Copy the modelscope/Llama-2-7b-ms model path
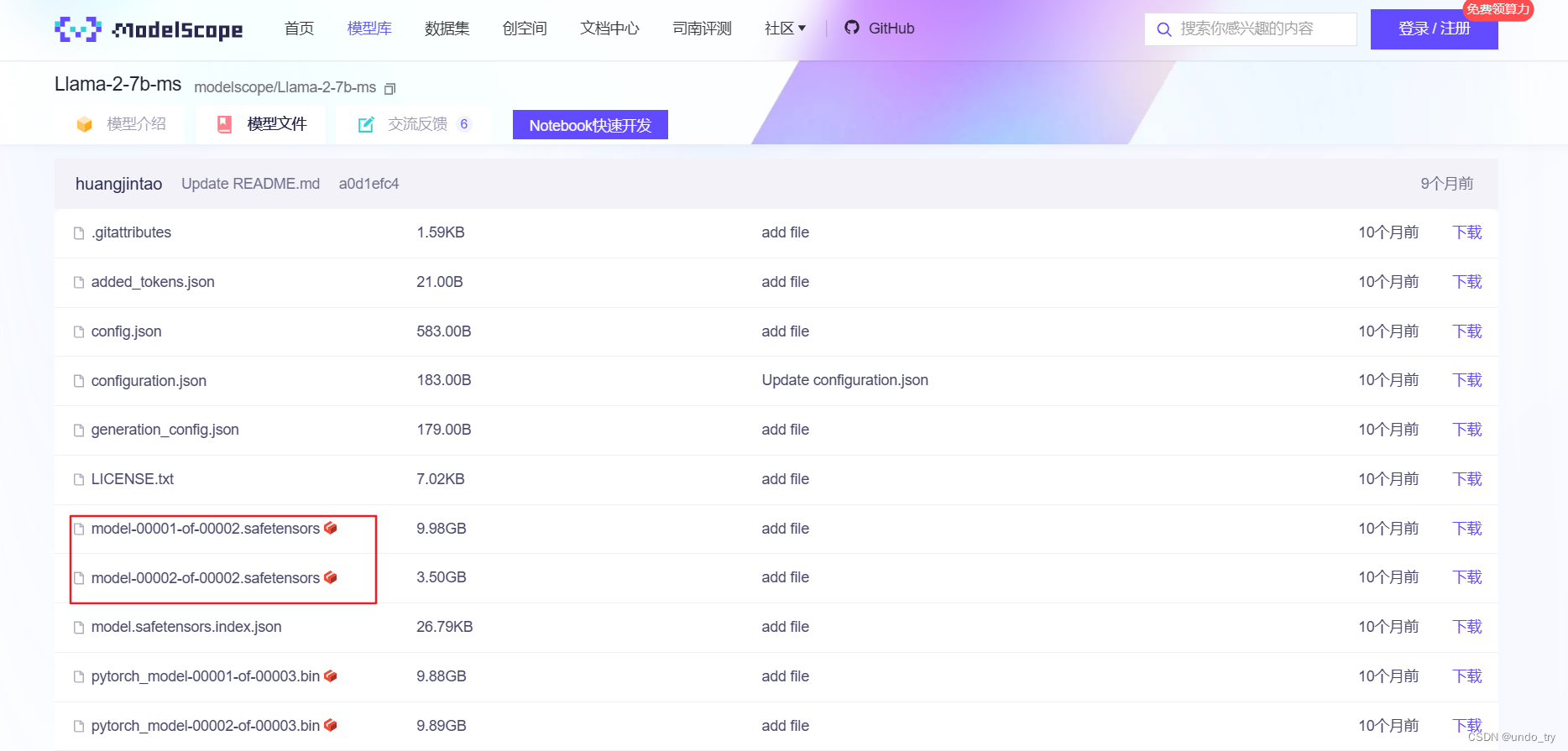Screen dimensions: 1568x751 pyautogui.click(x=389, y=88)
